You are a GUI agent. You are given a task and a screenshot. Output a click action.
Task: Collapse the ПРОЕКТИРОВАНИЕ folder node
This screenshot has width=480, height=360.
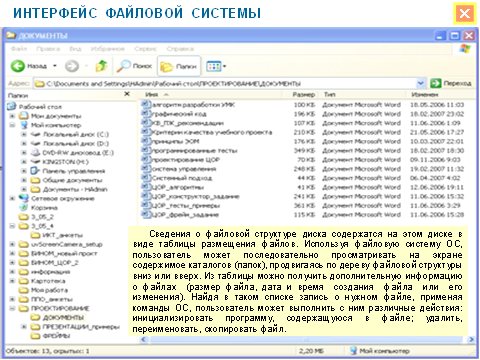pyautogui.click(x=12, y=308)
